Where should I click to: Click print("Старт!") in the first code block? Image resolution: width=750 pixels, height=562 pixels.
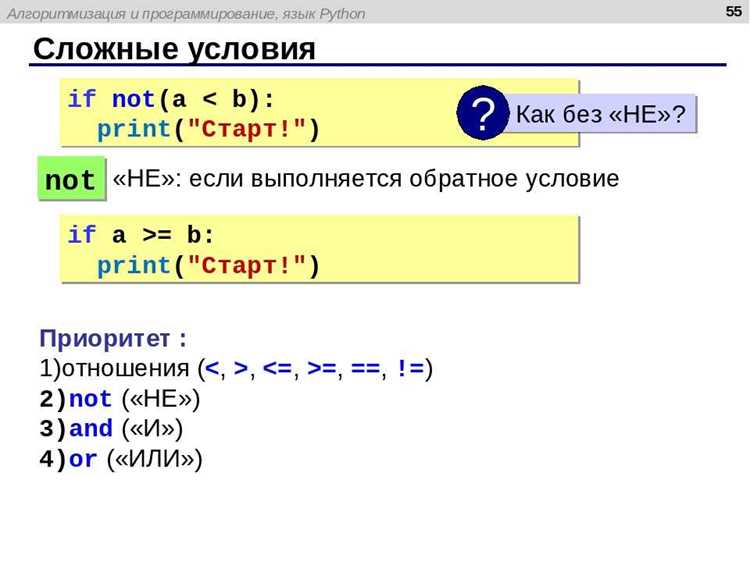tap(208, 129)
